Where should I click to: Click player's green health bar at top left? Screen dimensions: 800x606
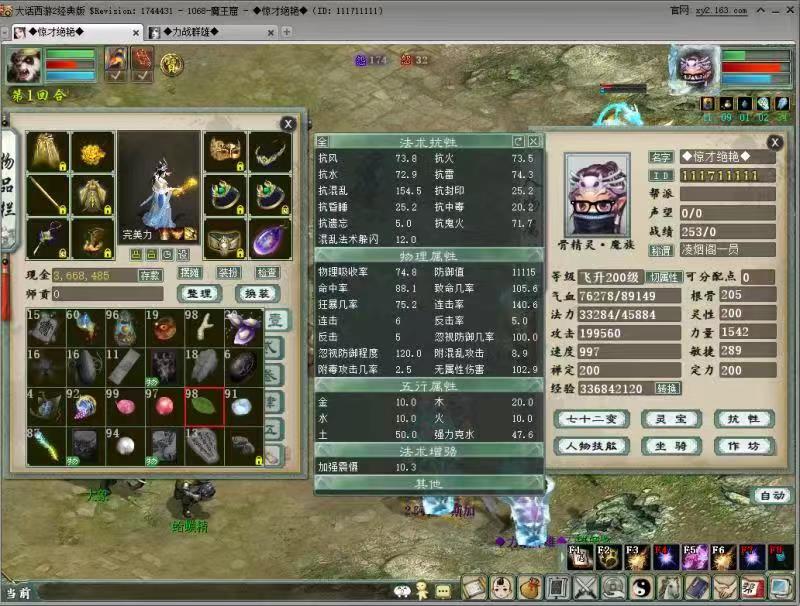[70, 54]
